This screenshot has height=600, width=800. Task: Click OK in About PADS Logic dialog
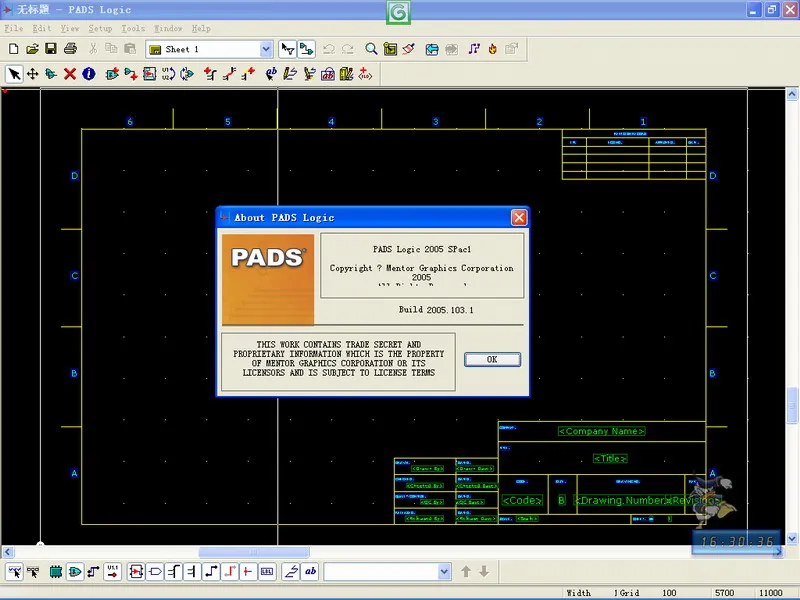coord(492,360)
